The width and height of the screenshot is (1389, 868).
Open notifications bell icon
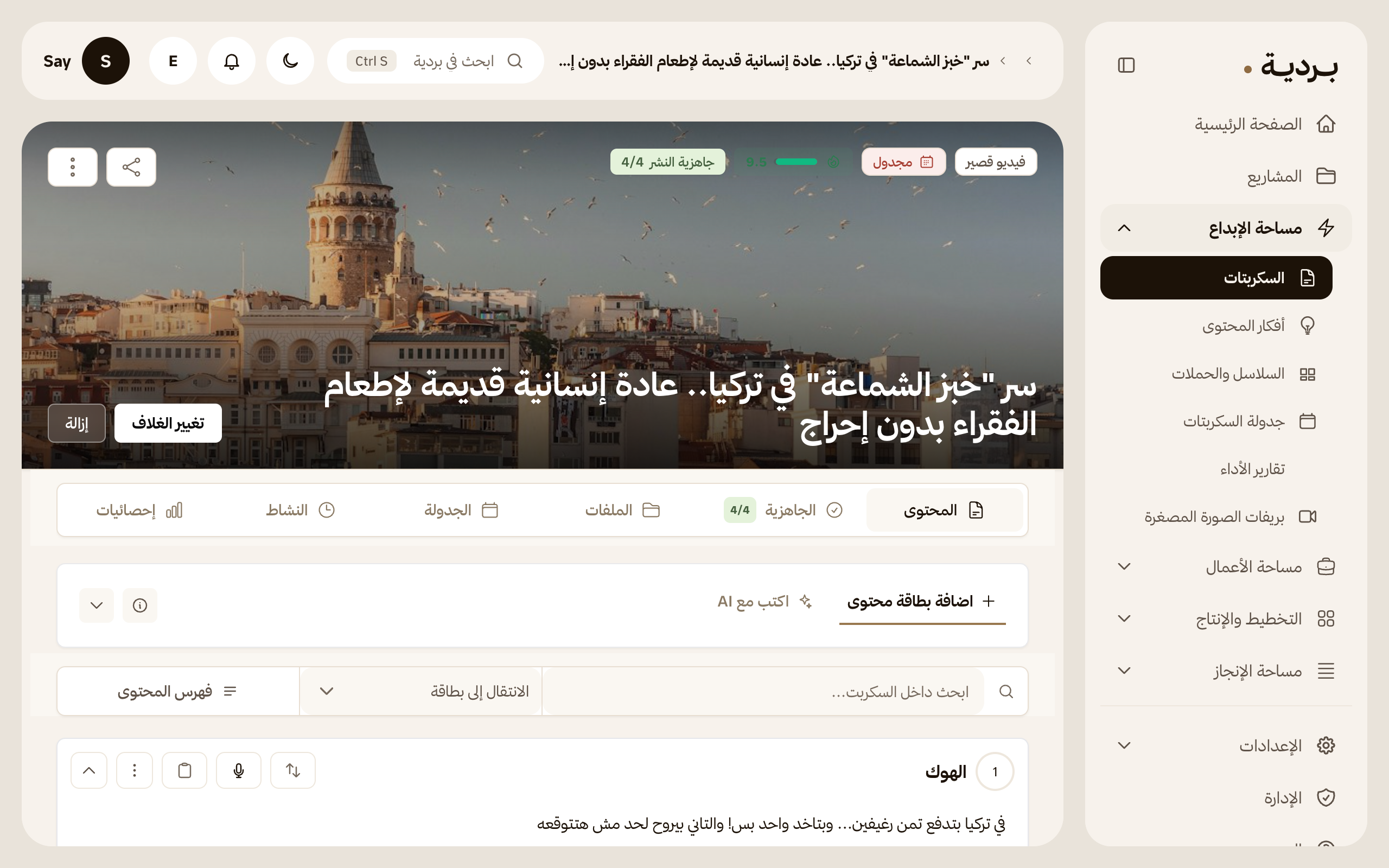pyautogui.click(x=231, y=61)
